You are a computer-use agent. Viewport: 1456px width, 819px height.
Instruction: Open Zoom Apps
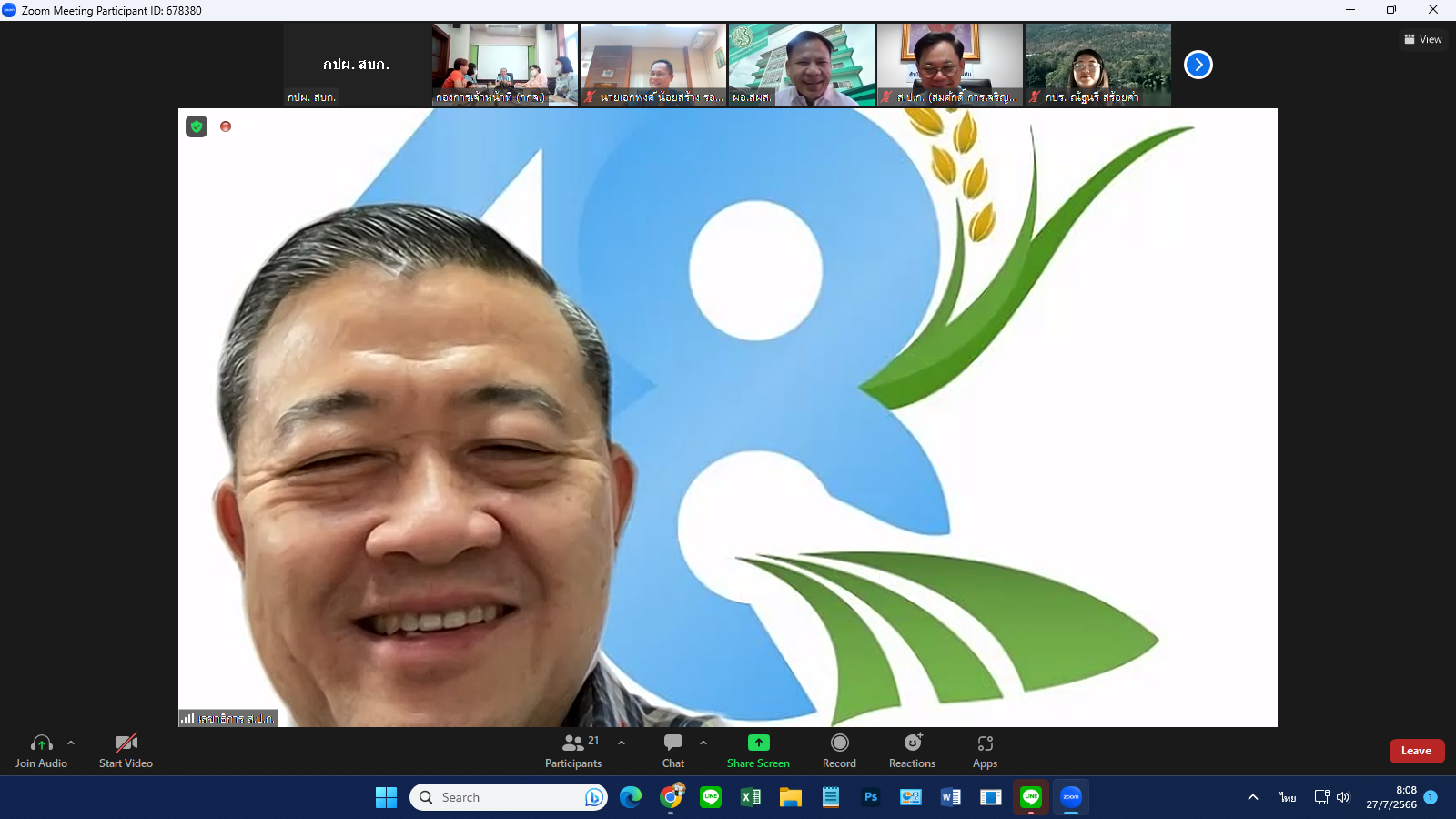click(x=985, y=752)
